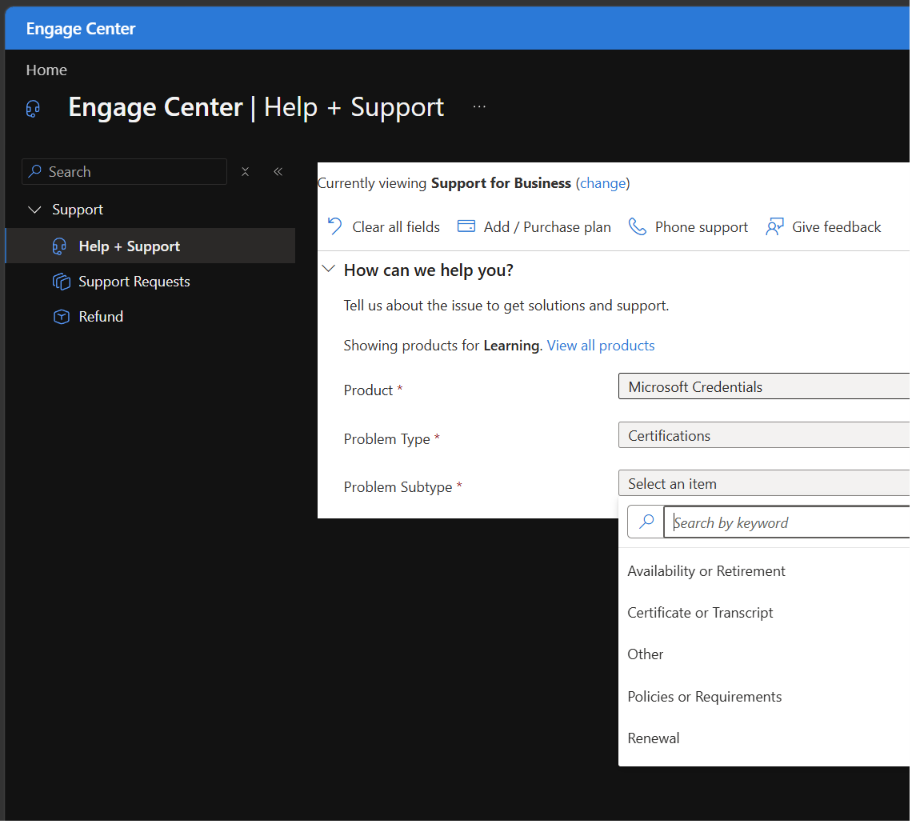Click the Support Requests icon in sidebar

[x=62, y=282]
